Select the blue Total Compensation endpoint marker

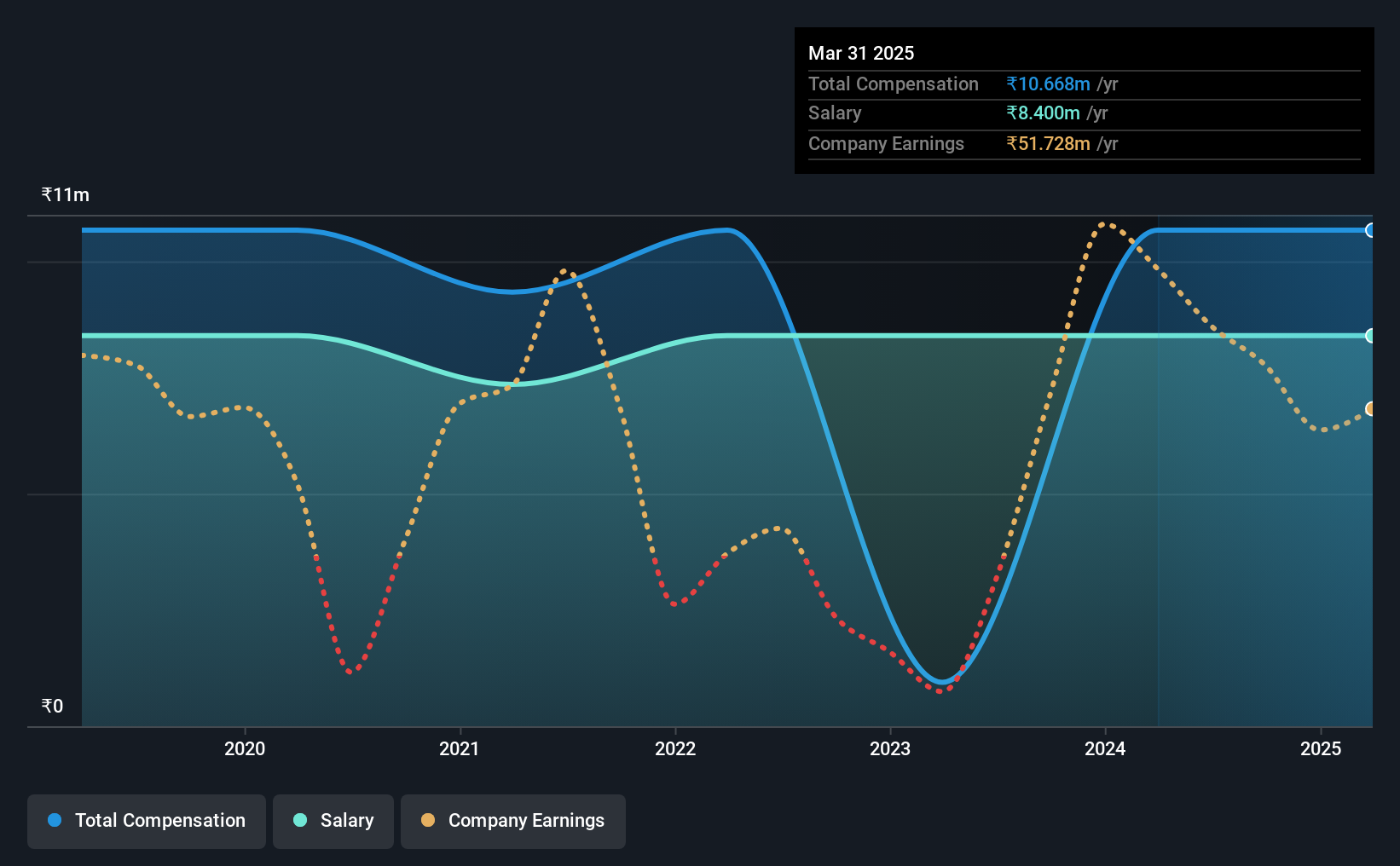pos(1370,230)
